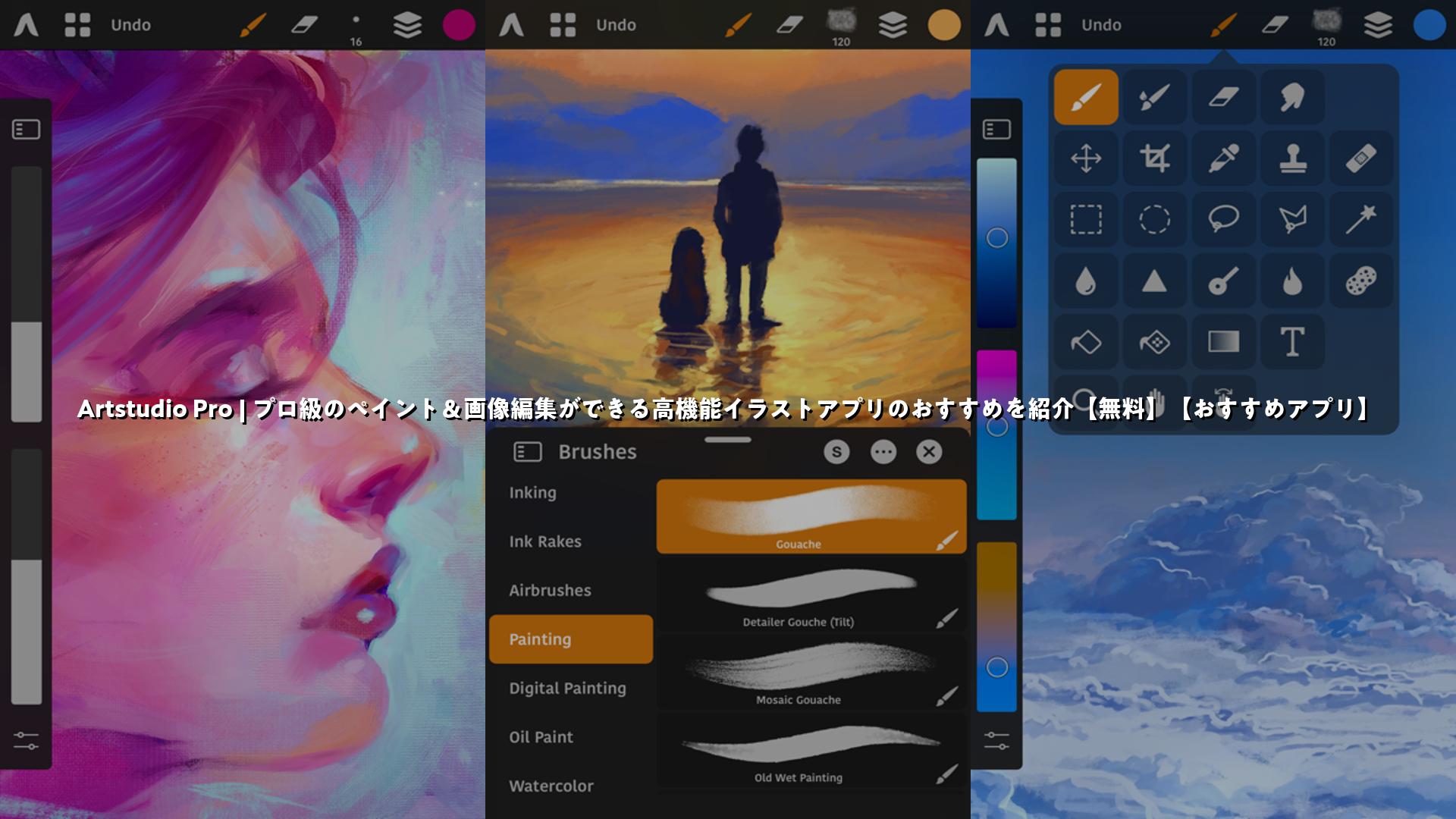Click the Artstudio logo above the clouds painting
1456x819 pixels.
tap(996, 25)
